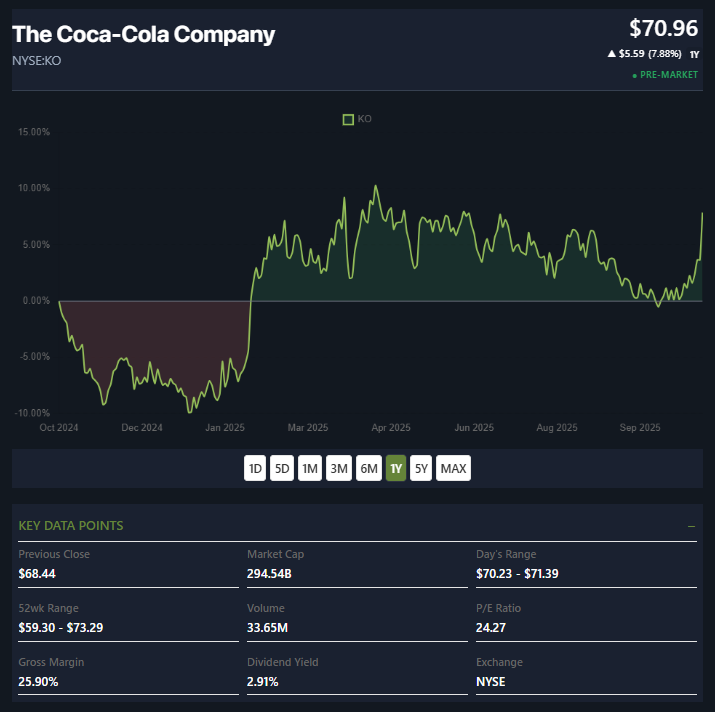
Task: Collapse the Key Data Points section
Action: pos(691,526)
